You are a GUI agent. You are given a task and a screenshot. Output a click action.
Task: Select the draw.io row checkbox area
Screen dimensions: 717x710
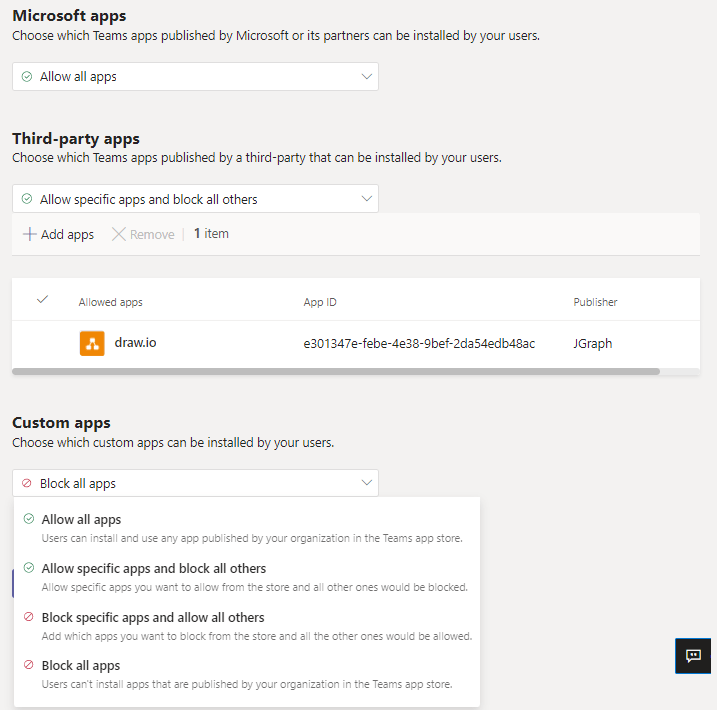pyautogui.click(x=42, y=344)
